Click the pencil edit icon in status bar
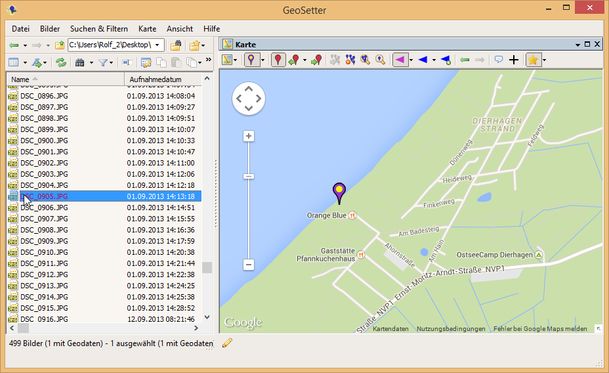 pos(227,343)
